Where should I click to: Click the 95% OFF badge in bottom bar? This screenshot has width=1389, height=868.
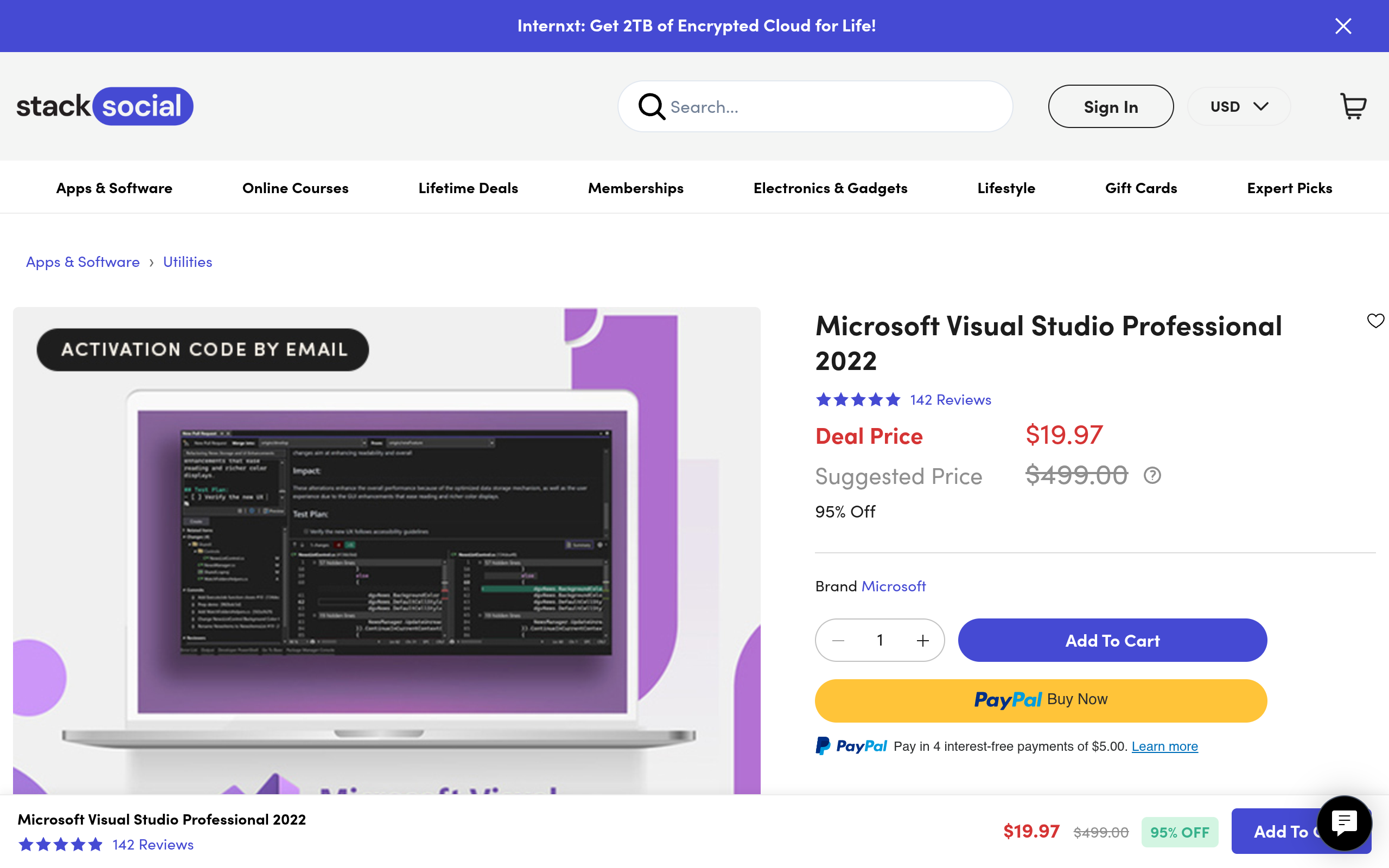pyautogui.click(x=1180, y=832)
